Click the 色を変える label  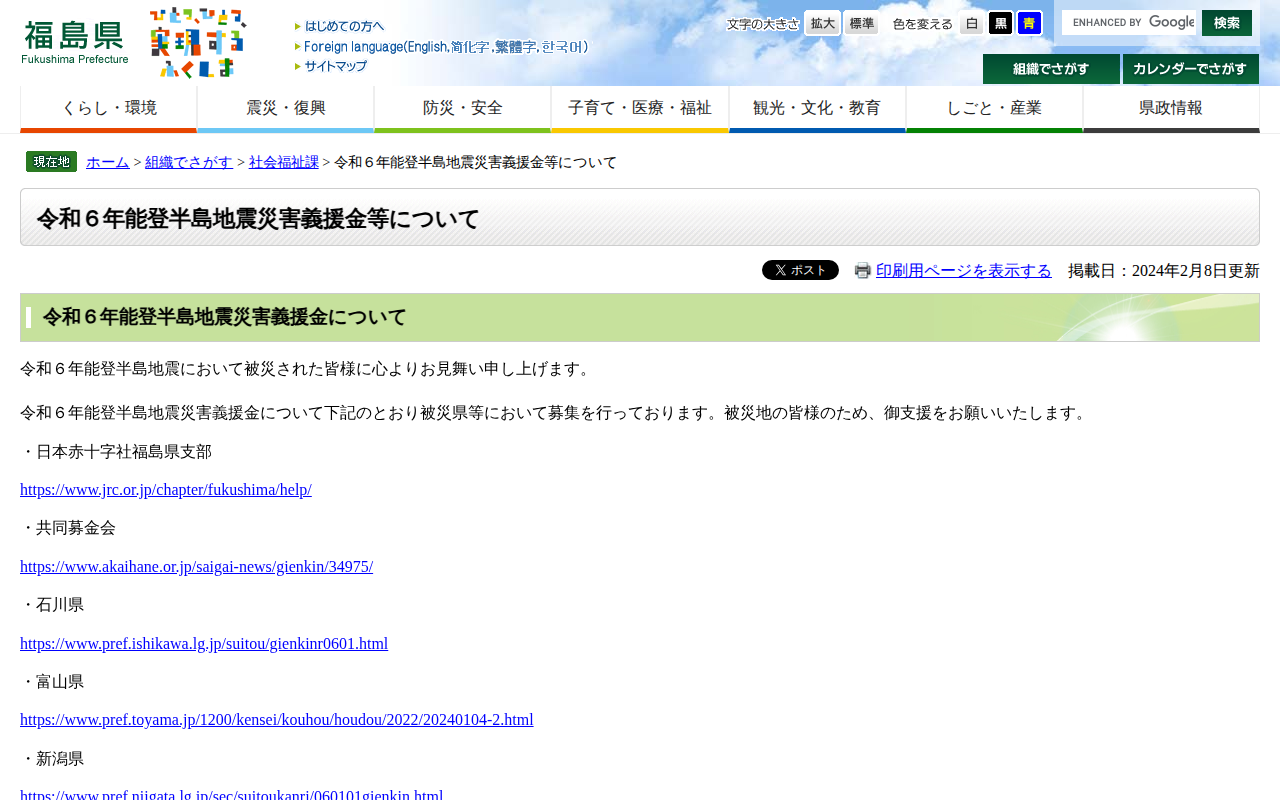pos(923,24)
